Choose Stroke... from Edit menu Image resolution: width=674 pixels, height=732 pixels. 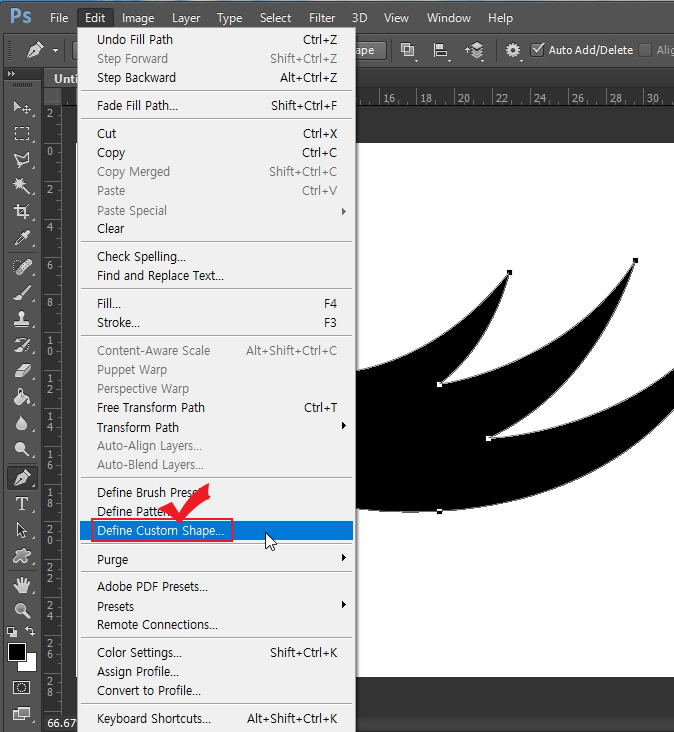[x=216, y=323]
